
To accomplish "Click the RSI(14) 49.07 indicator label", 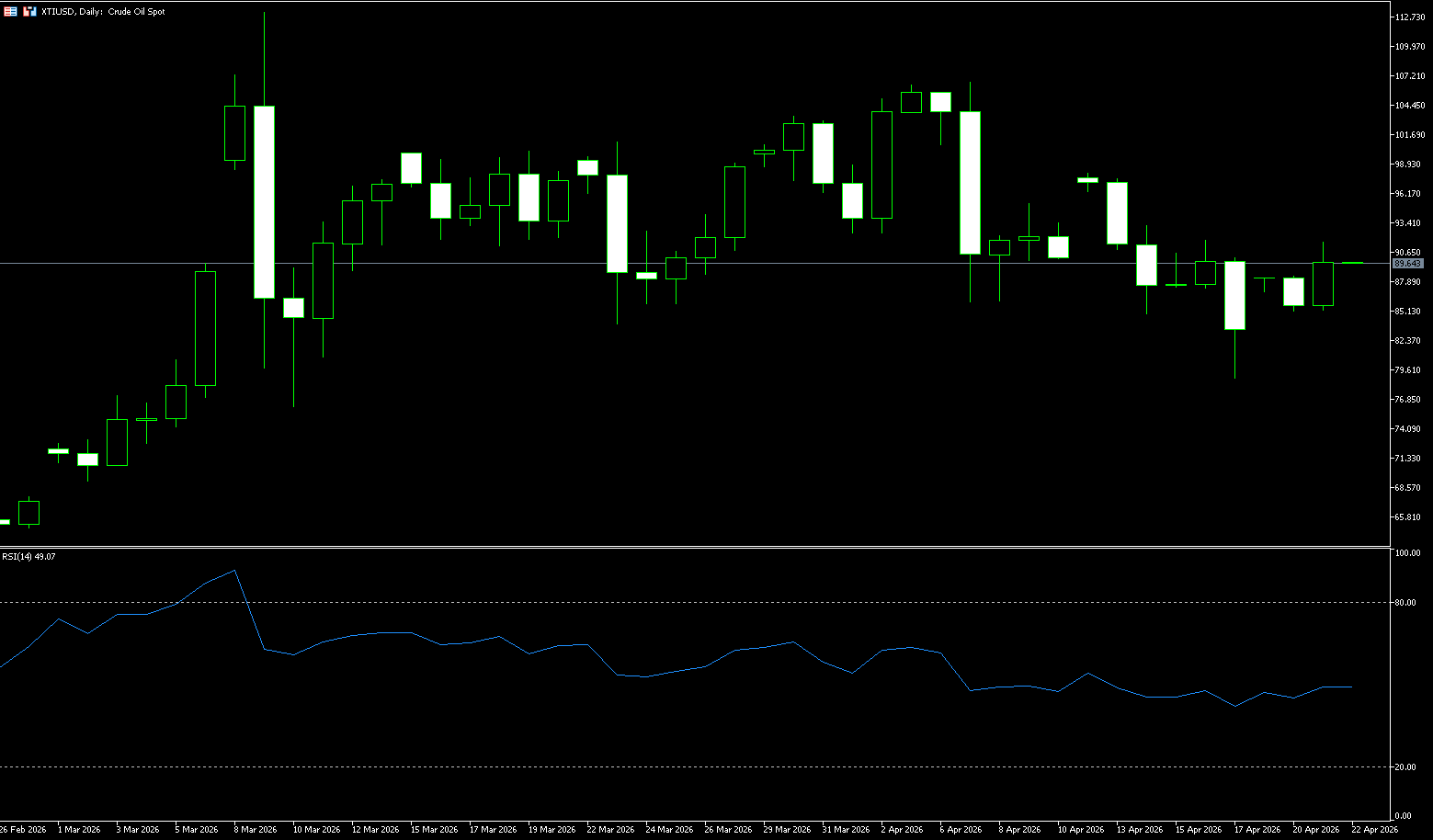I will tap(28, 557).
